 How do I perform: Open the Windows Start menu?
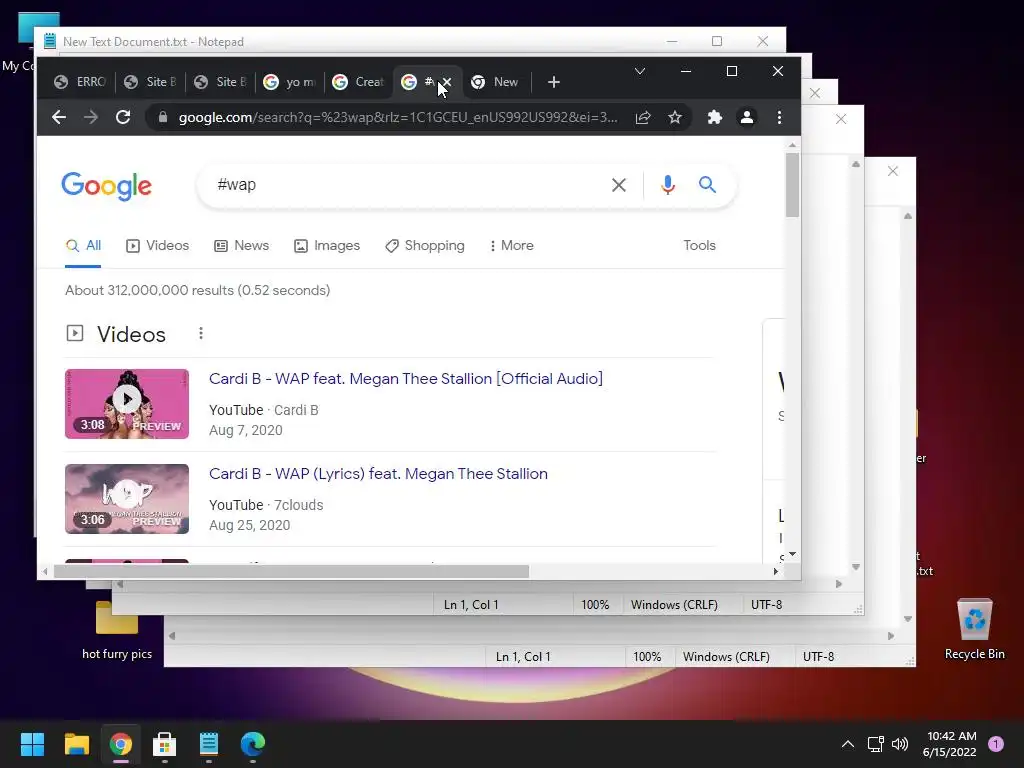(32, 744)
